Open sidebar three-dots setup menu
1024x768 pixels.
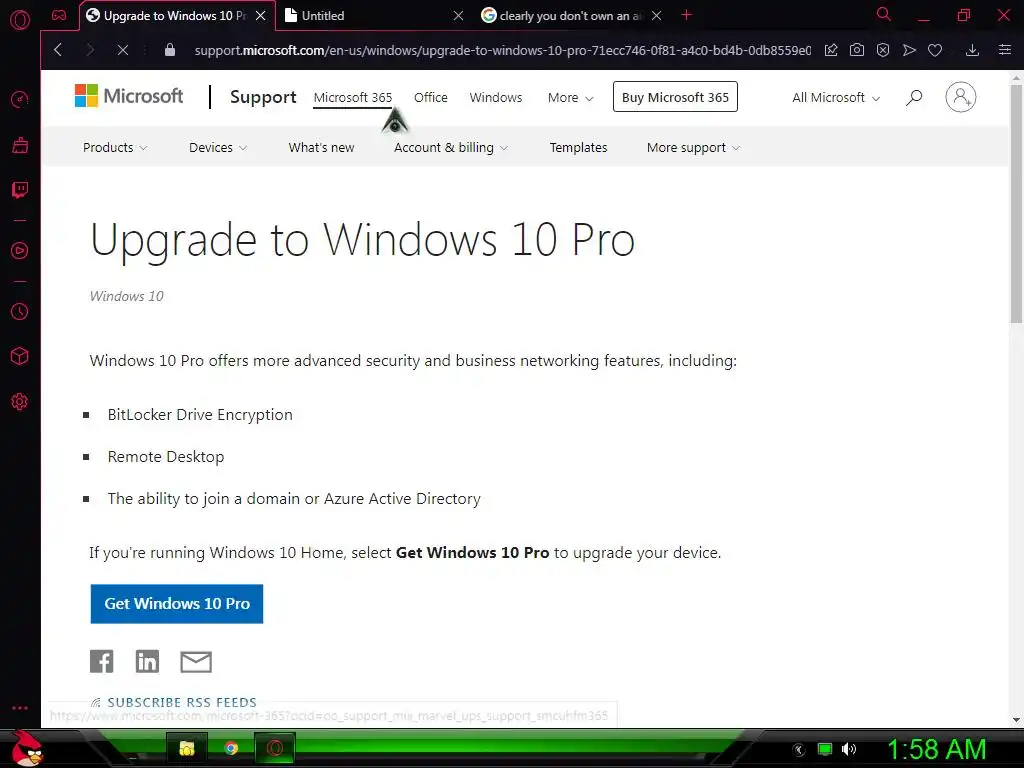20,708
